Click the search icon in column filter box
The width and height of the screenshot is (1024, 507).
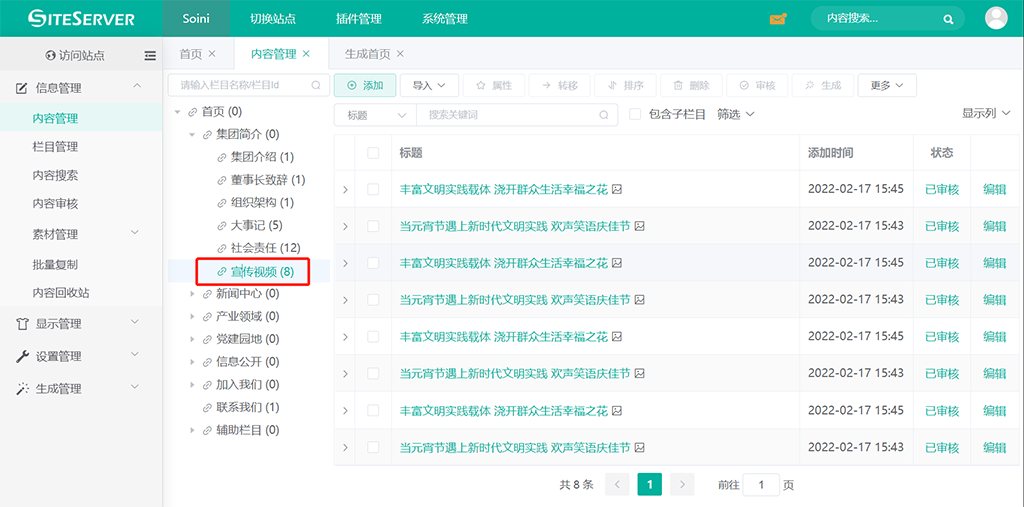316,86
